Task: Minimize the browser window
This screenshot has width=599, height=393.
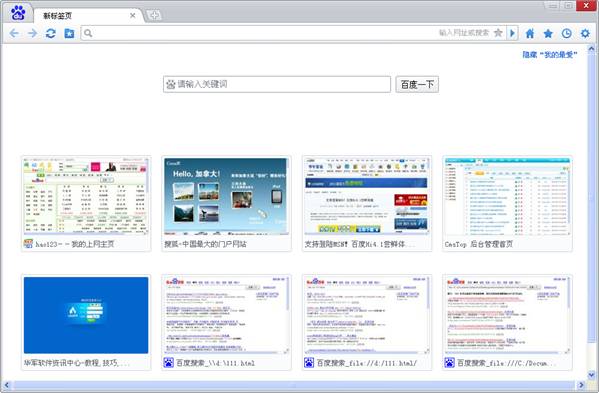Action: (553, 6)
